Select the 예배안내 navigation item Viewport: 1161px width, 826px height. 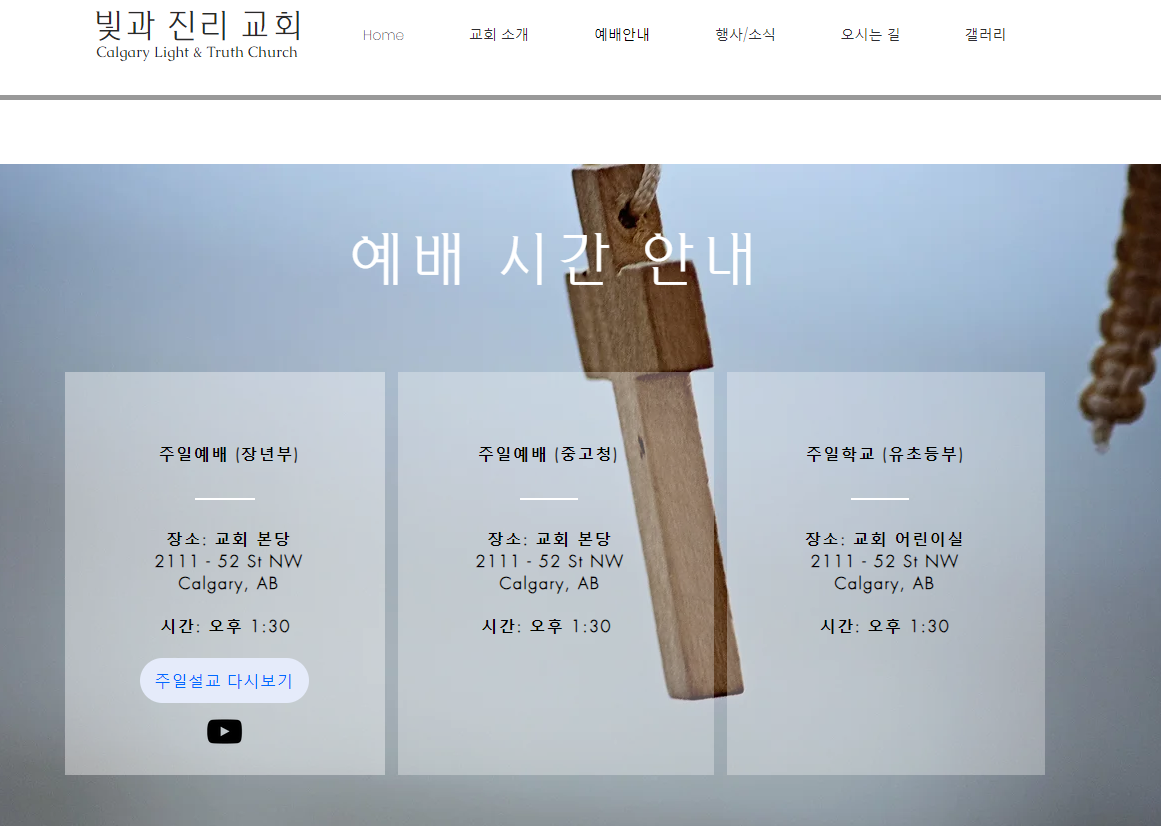[622, 35]
